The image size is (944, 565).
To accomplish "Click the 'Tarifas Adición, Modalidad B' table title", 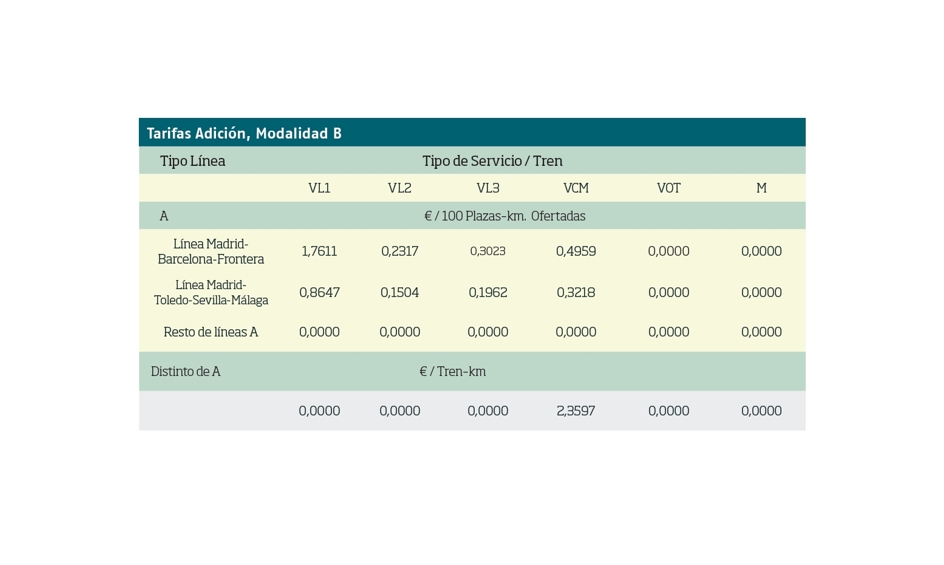I will [244, 133].
